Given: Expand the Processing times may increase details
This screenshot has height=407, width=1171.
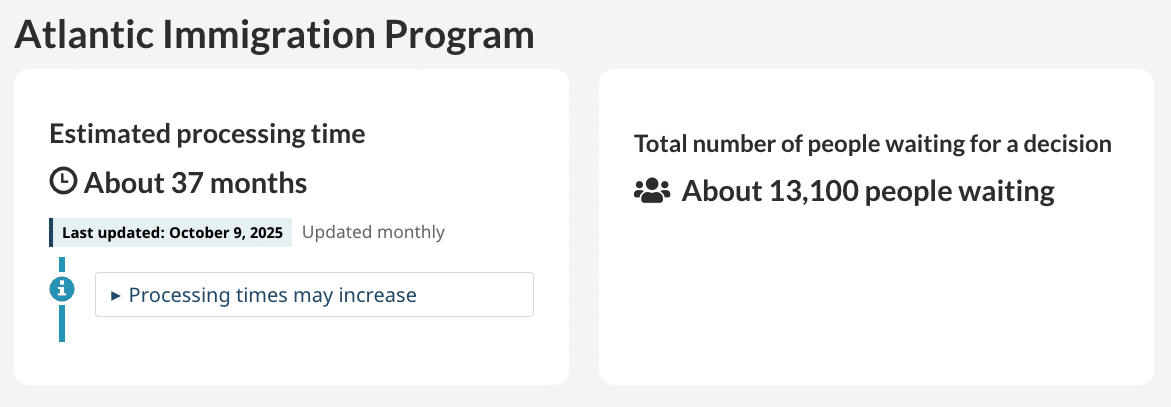Looking at the screenshot, I should (x=313, y=295).
